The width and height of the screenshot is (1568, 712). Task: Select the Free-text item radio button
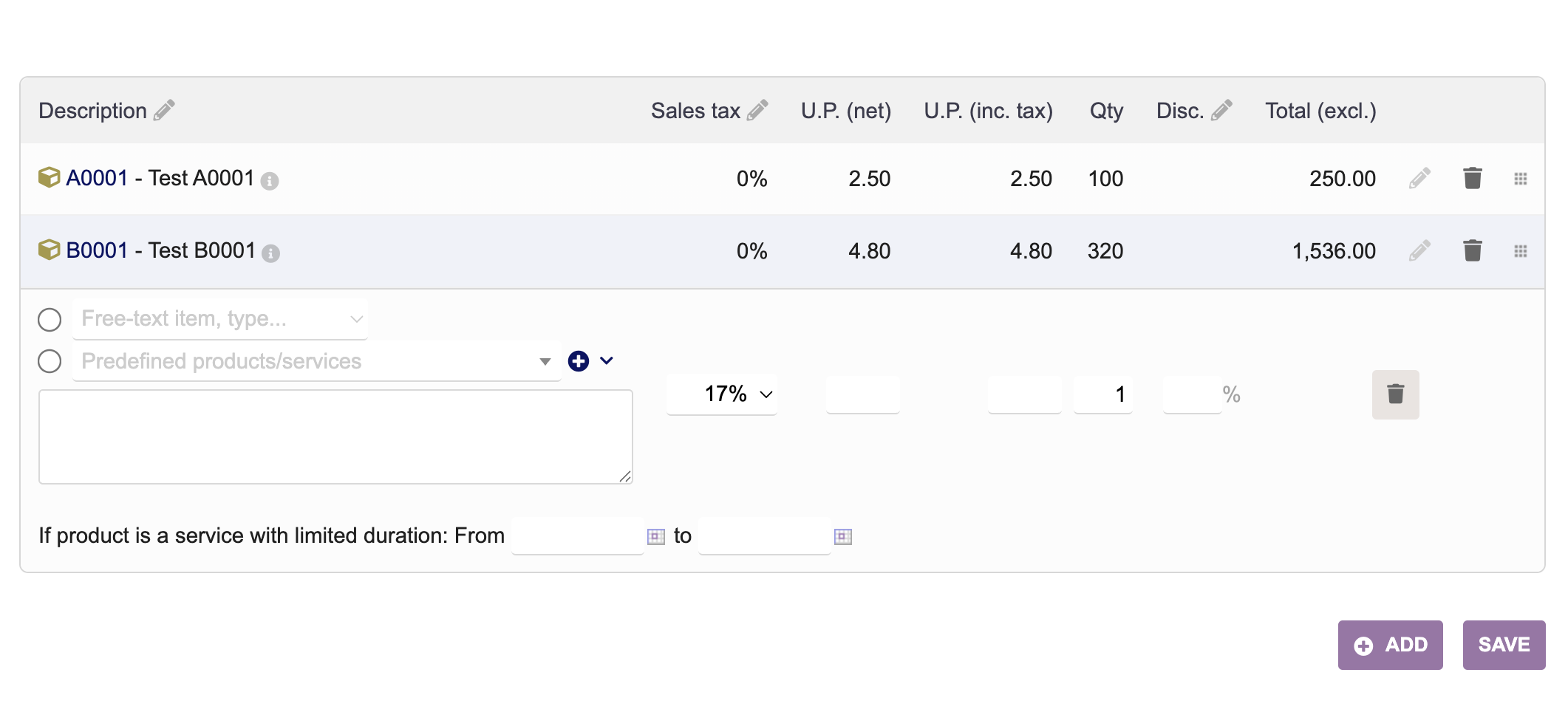[50, 320]
